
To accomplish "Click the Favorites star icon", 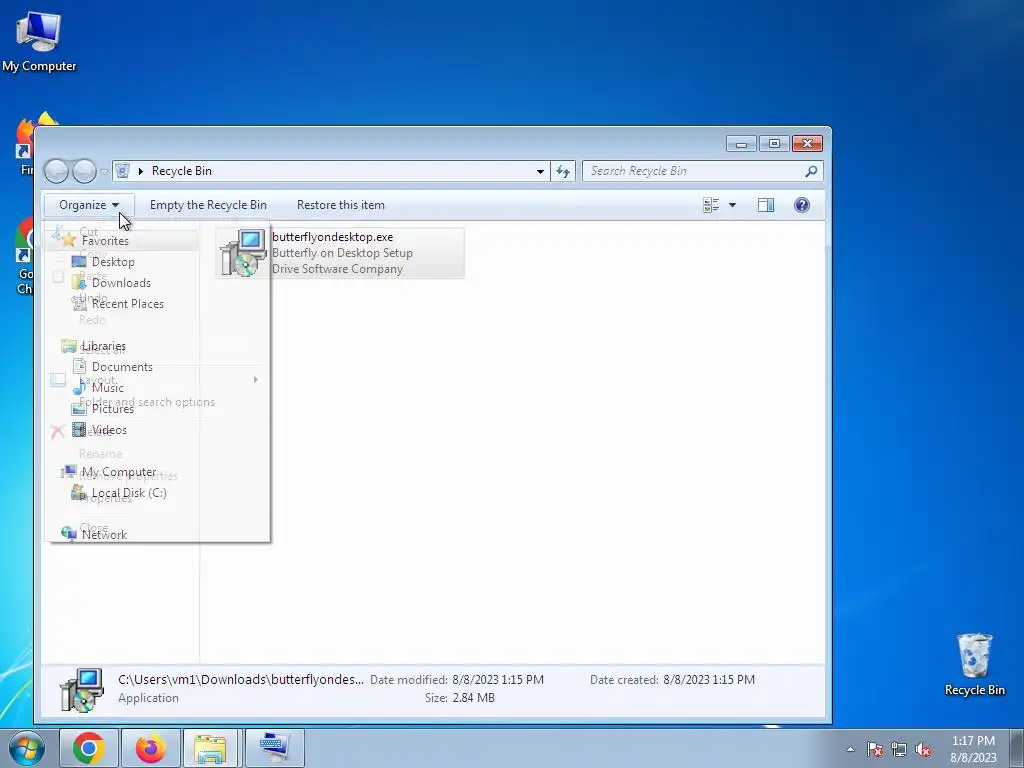I will pyautogui.click(x=69, y=240).
